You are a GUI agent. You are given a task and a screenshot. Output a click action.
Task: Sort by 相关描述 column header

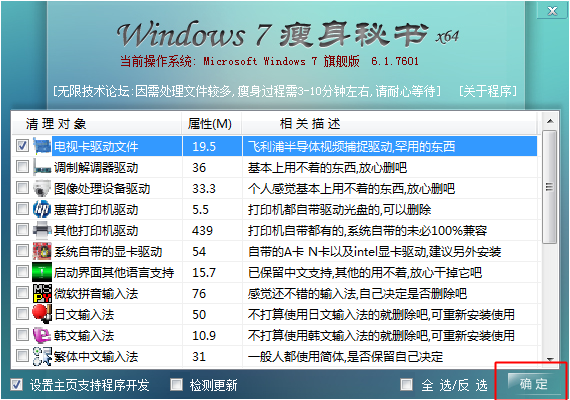click(389, 124)
